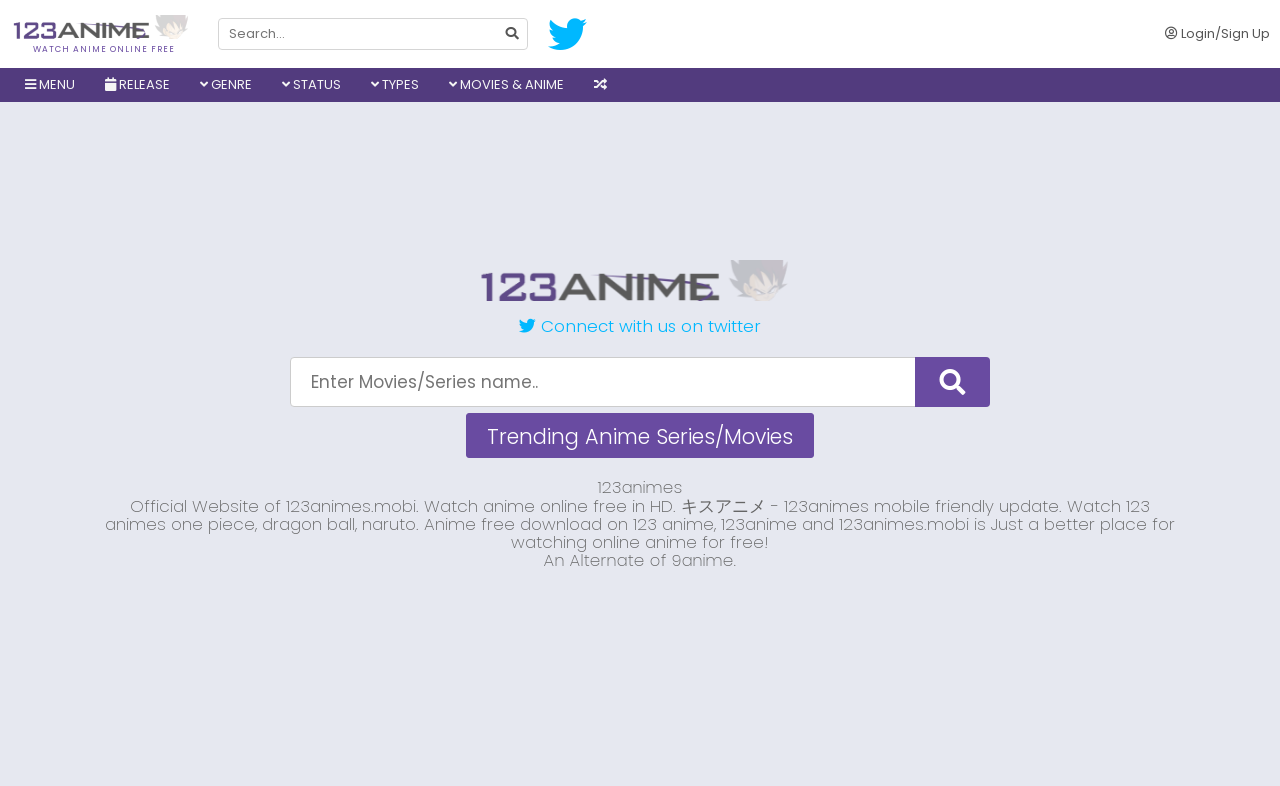Image resolution: width=1280 pixels, height=786 pixels.
Task: Click "An Alternate of 9anime." text
Action: (x=640, y=560)
